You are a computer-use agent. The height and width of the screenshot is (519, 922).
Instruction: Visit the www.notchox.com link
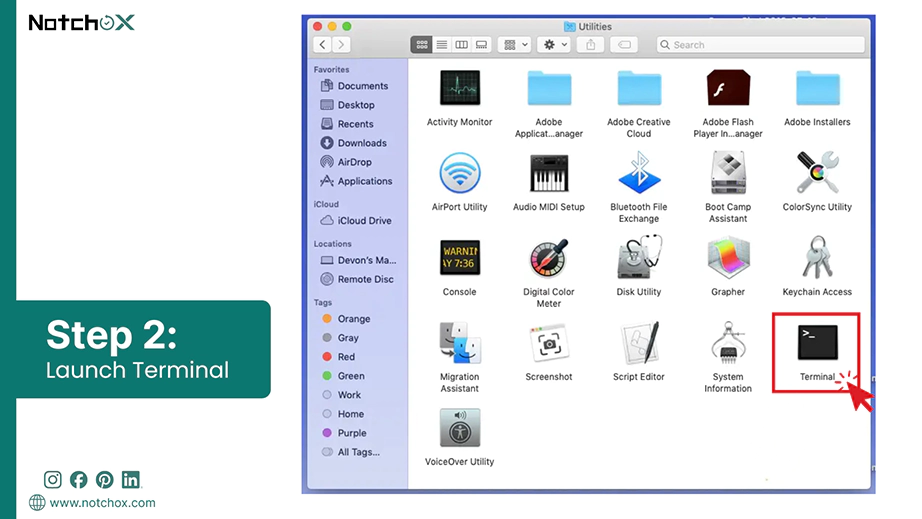tap(102, 503)
